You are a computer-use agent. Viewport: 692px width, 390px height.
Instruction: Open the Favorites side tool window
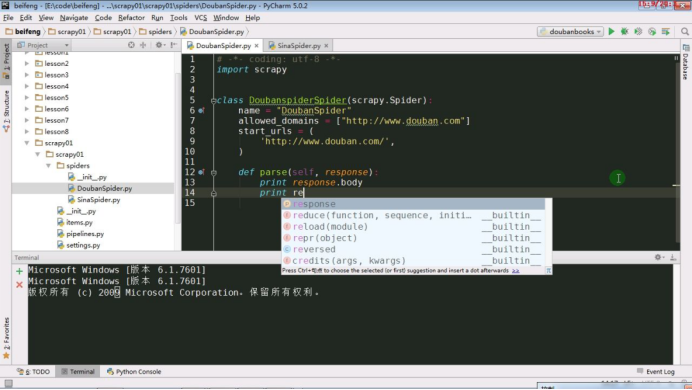pyautogui.click(x=6, y=338)
